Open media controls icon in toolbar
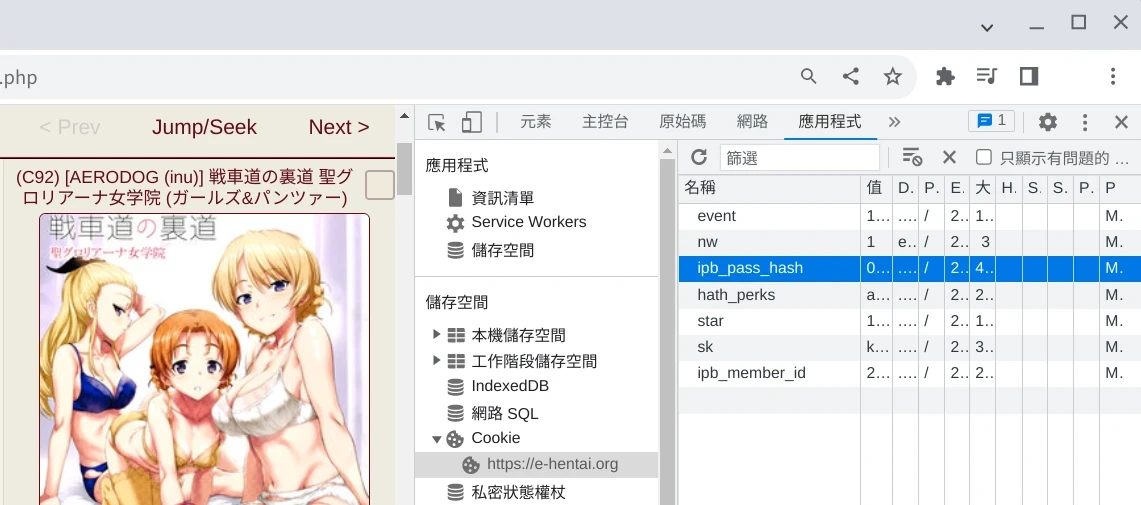Viewport: 1141px width, 505px height. coord(987,76)
